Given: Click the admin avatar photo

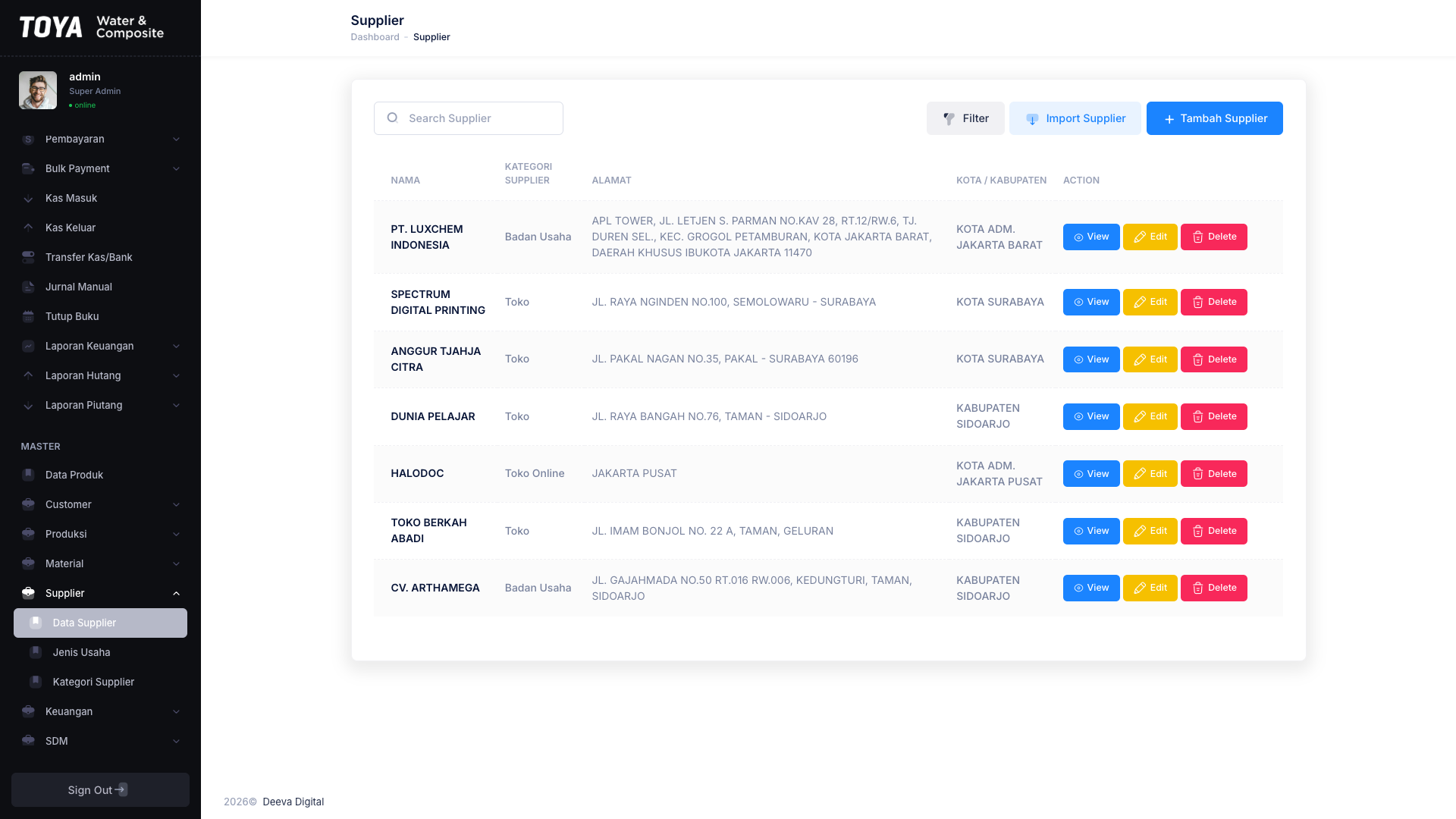Looking at the screenshot, I should pyautogui.click(x=38, y=90).
